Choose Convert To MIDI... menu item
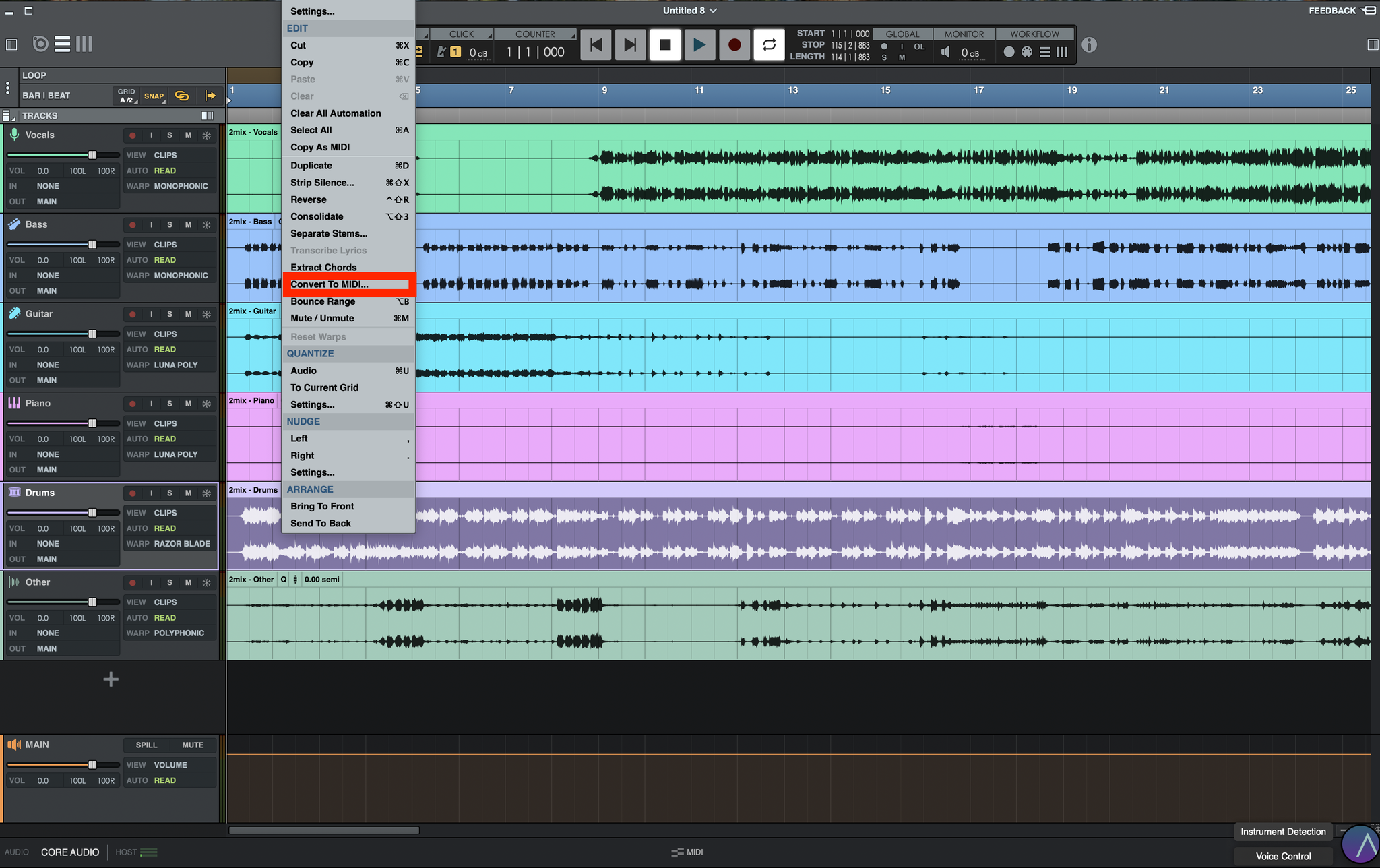The image size is (1380, 868). click(348, 284)
